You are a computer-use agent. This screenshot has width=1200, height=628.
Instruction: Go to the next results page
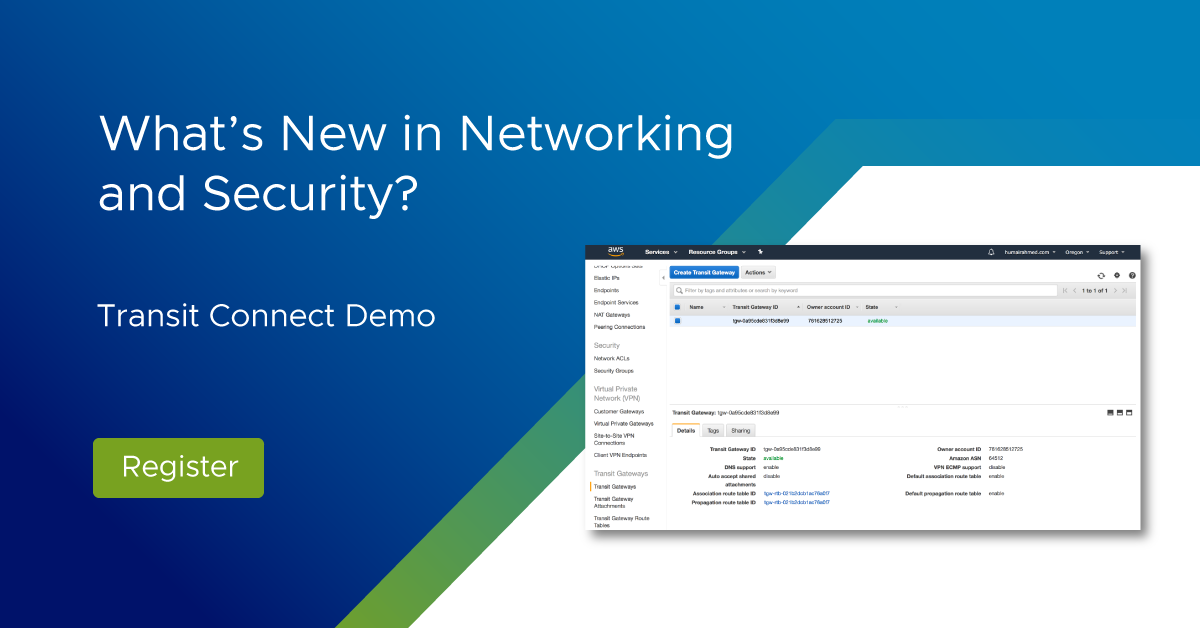tap(1115, 290)
